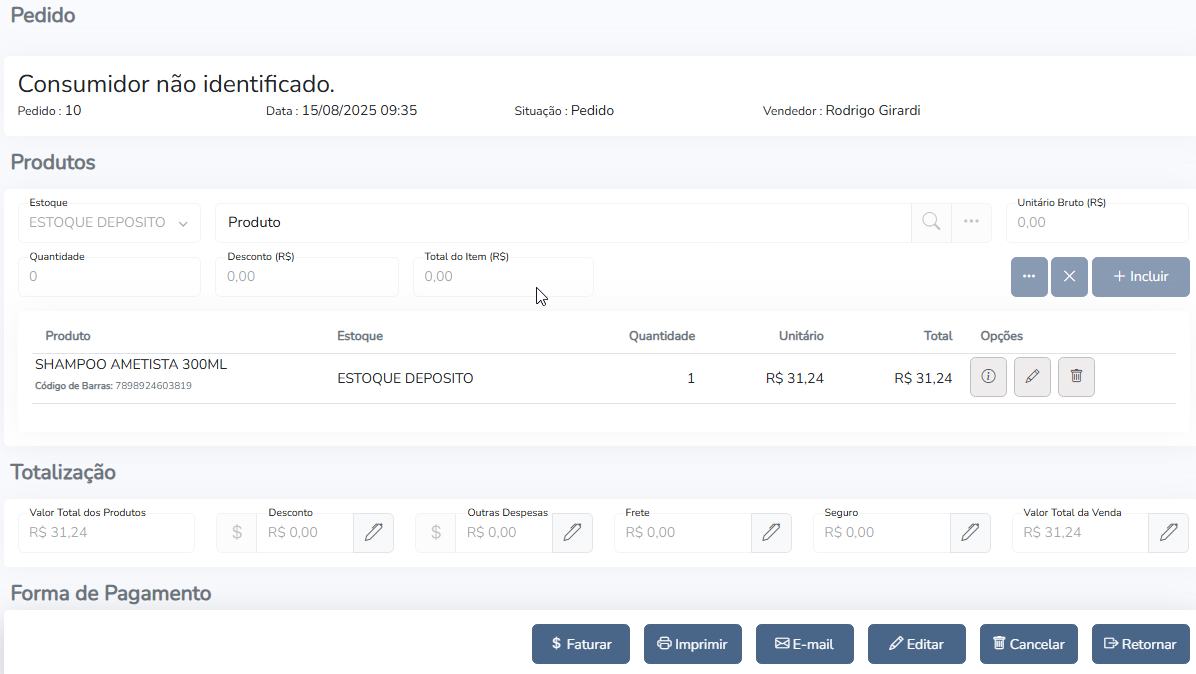Edit the Seguro value with pencil icon
Screen dimensions: 1196x674
click(970, 533)
